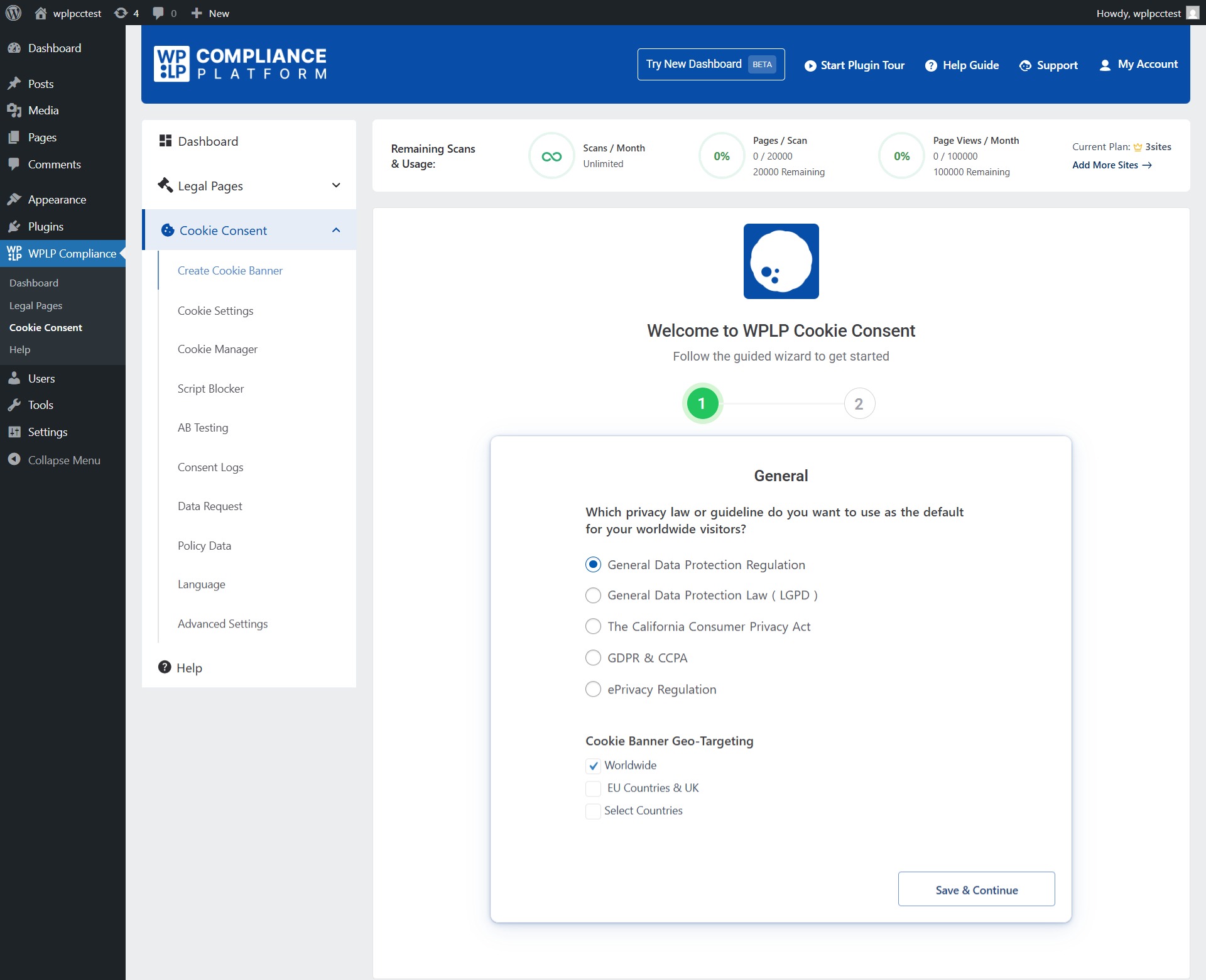Open Cookie Settings in the sidebar
The width and height of the screenshot is (1206, 980).
(215, 311)
